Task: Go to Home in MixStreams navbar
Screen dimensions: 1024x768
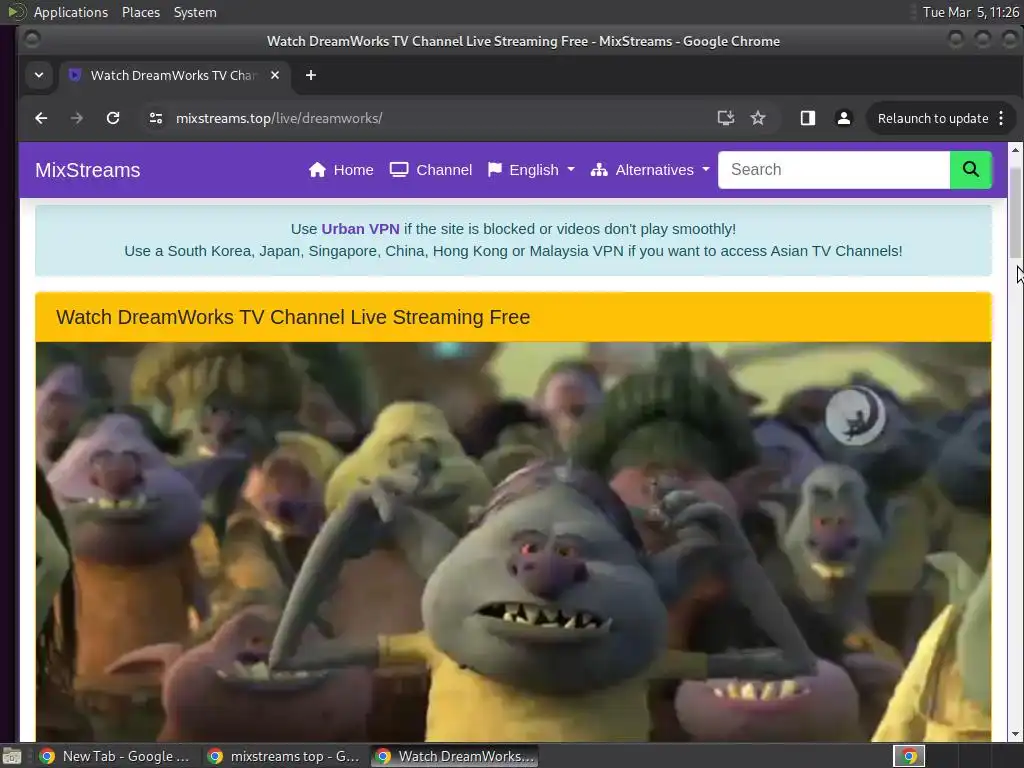Action: (x=341, y=170)
